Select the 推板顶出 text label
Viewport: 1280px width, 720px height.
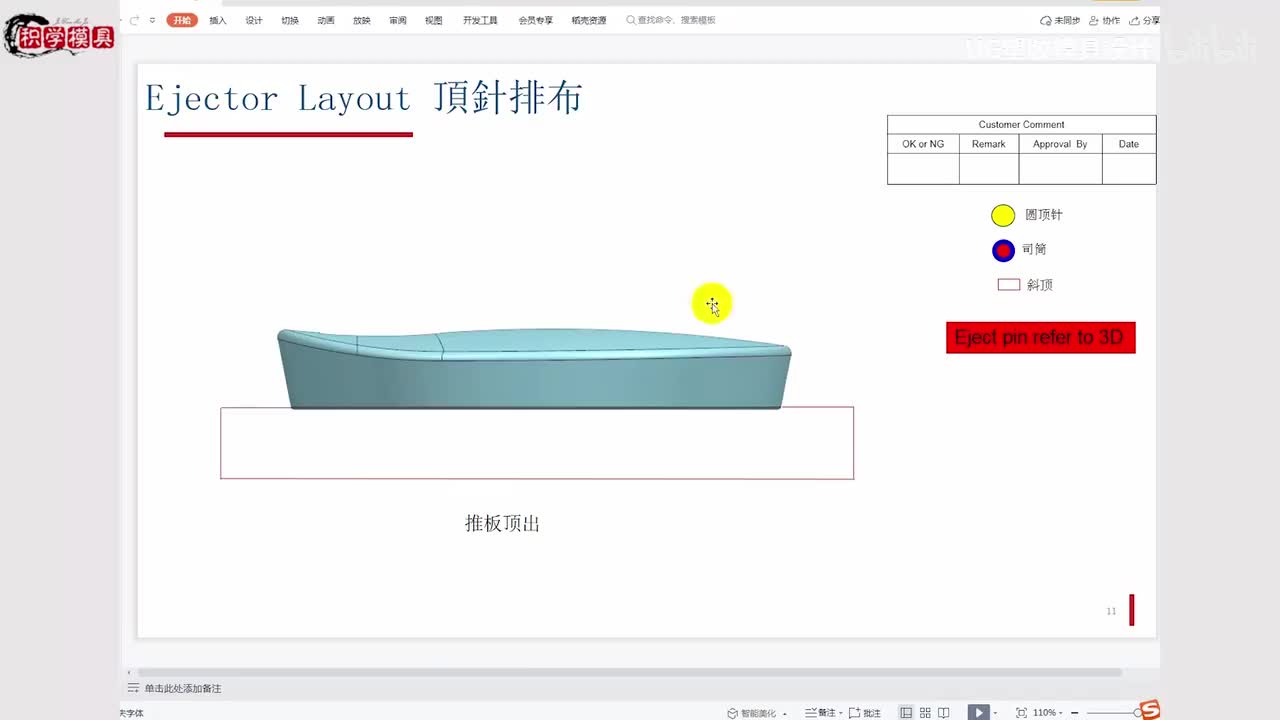click(x=502, y=523)
